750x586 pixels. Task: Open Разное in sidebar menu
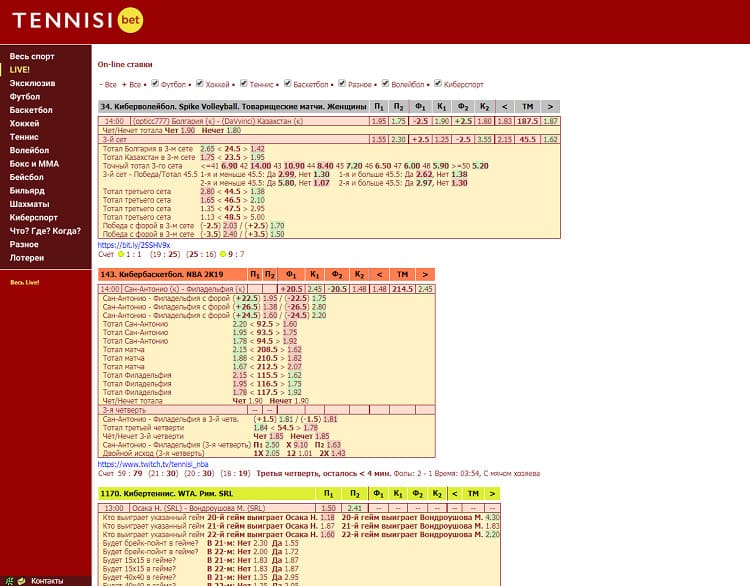24,244
